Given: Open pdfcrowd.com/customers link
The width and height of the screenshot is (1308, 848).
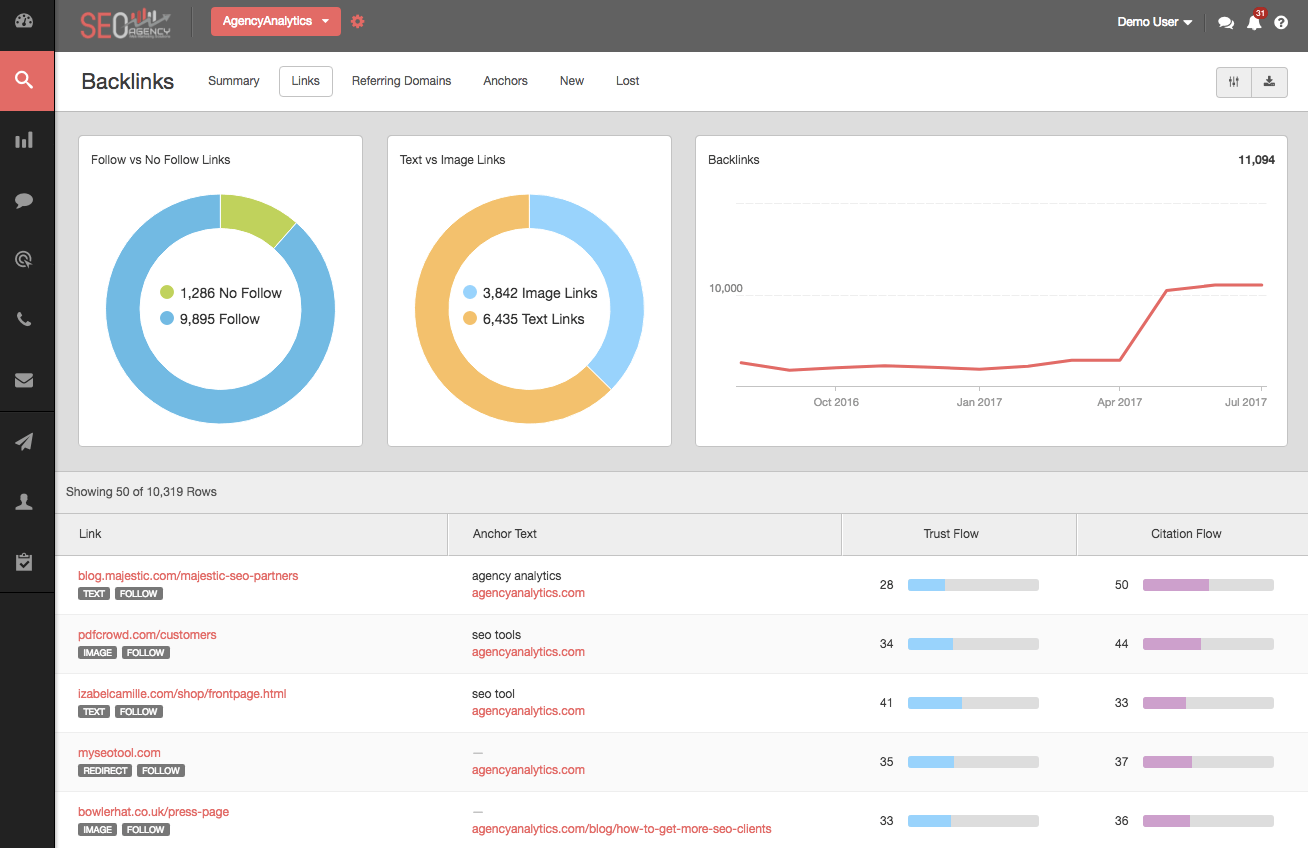Looking at the screenshot, I should [x=147, y=635].
